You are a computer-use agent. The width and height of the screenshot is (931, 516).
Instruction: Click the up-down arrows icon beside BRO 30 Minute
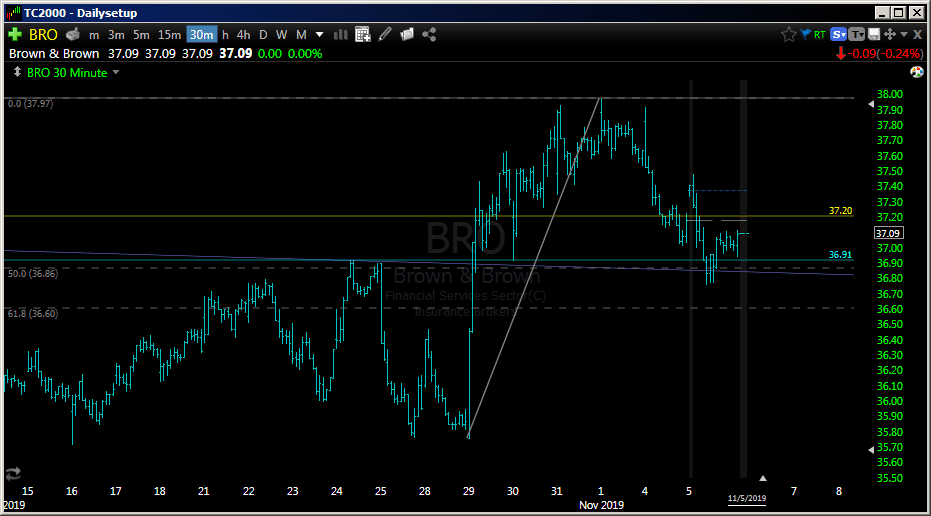17,72
